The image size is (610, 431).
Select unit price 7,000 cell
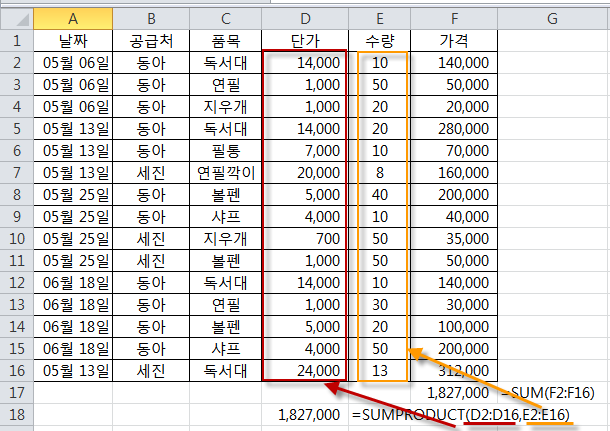coord(305,151)
